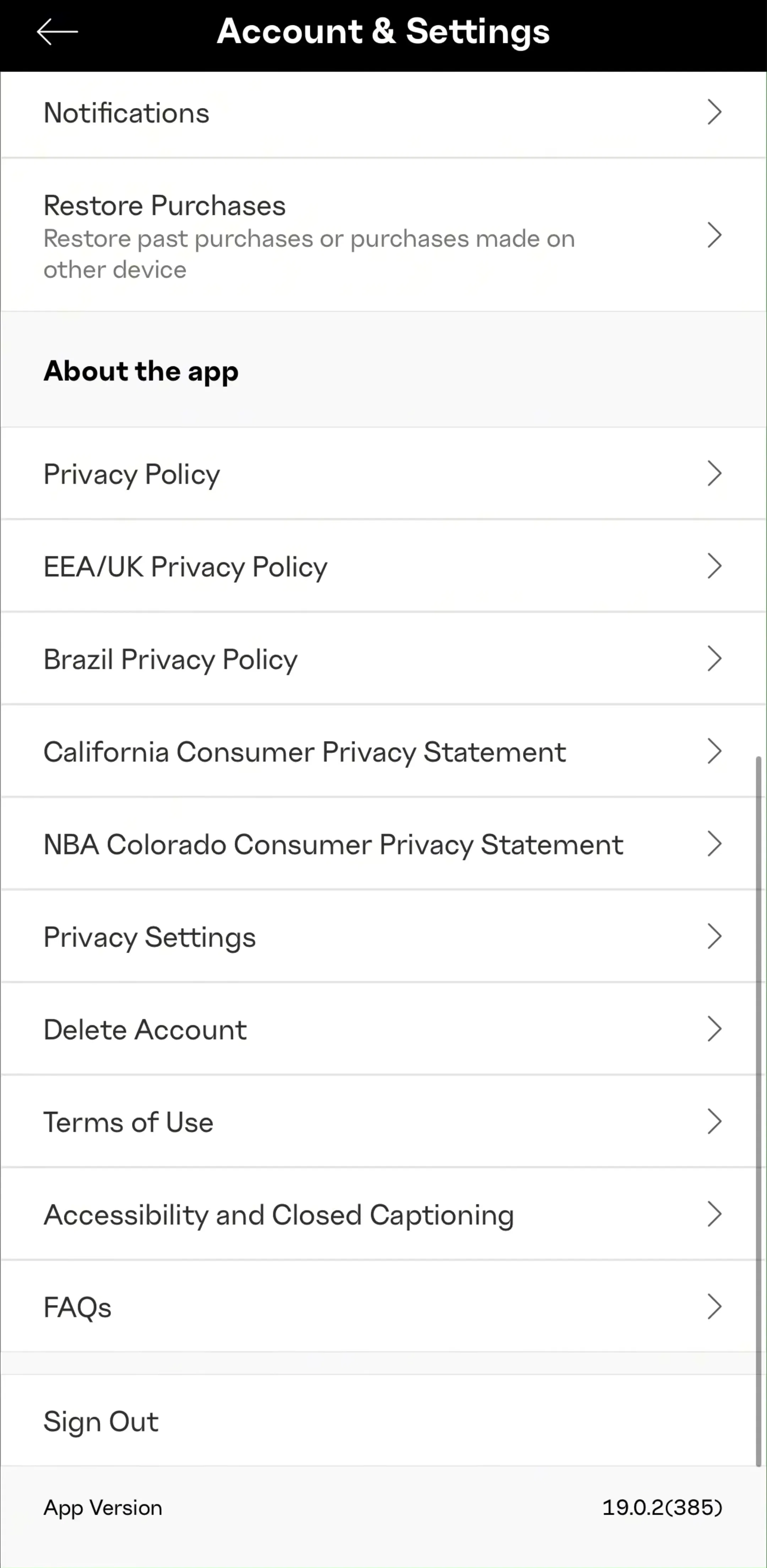Tap chevron beside Brazil Privacy Policy

[715, 658]
